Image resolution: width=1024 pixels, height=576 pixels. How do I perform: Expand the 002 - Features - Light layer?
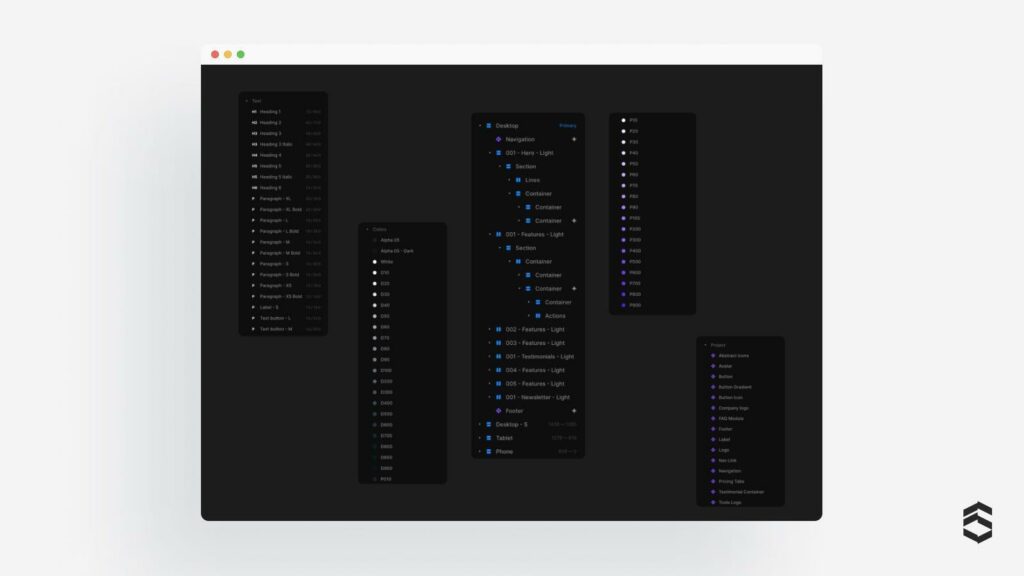tap(490, 329)
